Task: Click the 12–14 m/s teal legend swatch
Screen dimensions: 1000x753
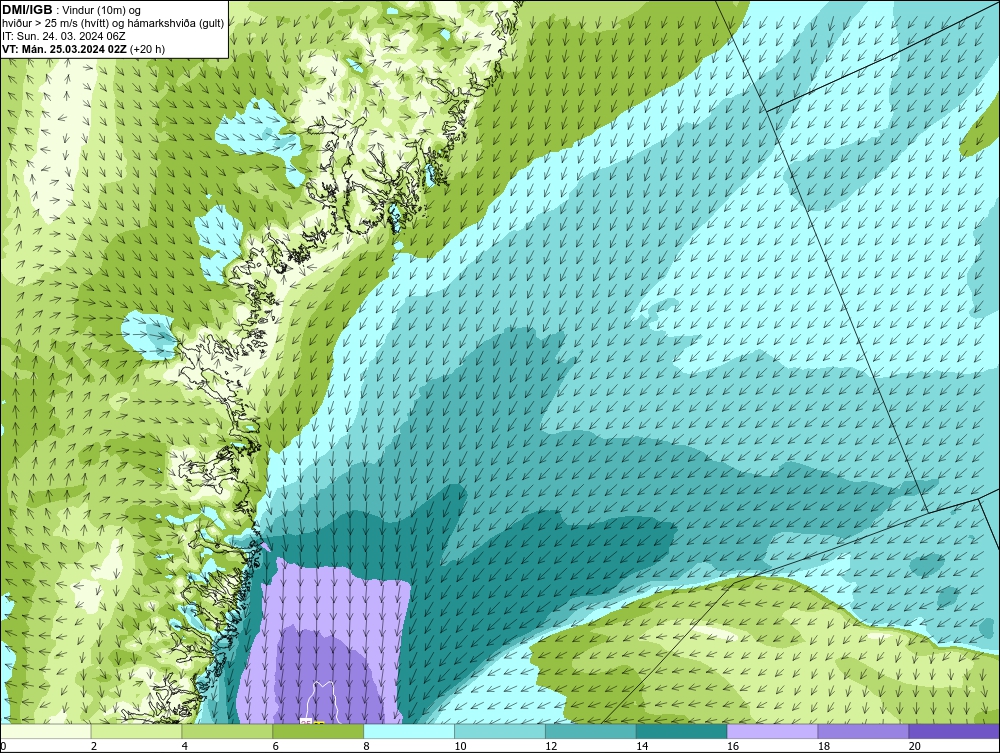Action: click(x=591, y=731)
